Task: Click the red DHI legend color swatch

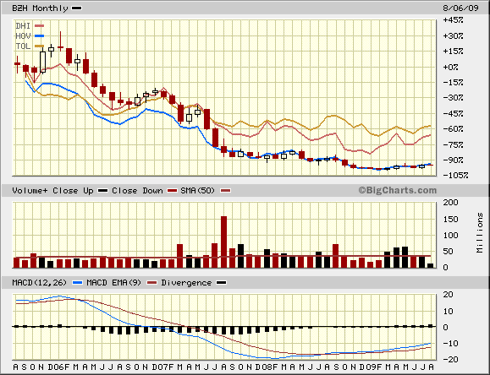Action: coord(39,26)
